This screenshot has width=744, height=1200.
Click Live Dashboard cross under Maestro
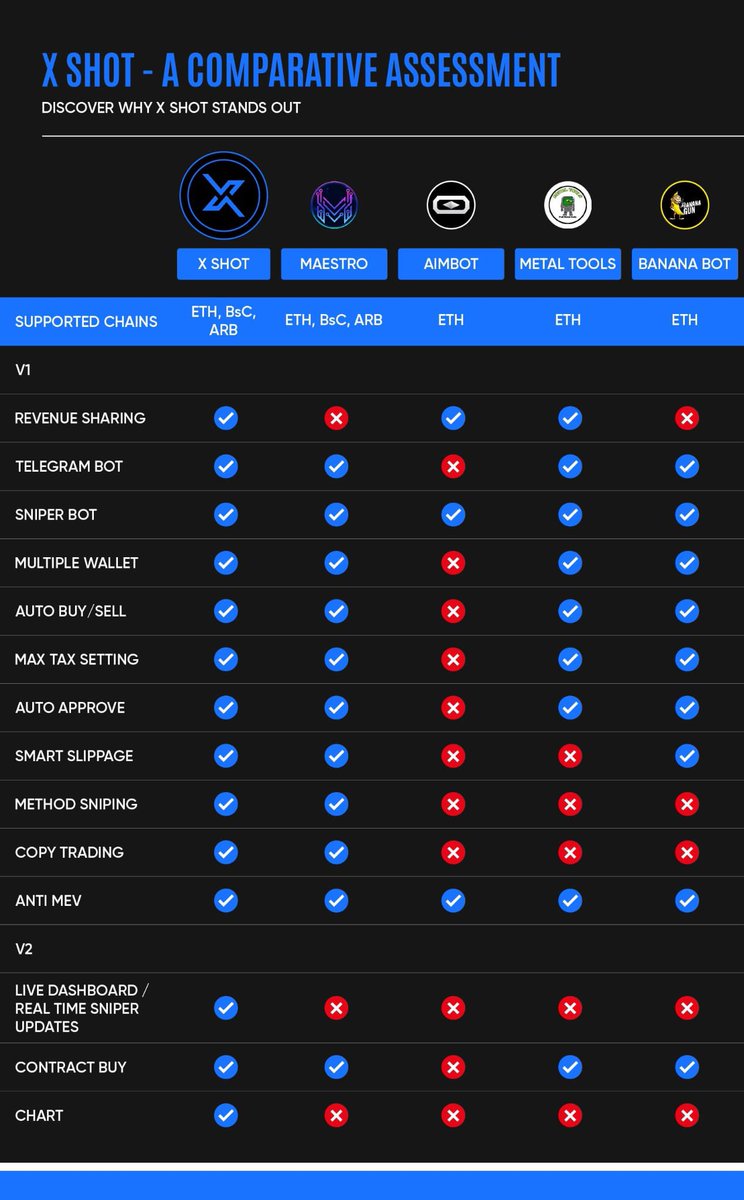click(x=336, y=1008)
